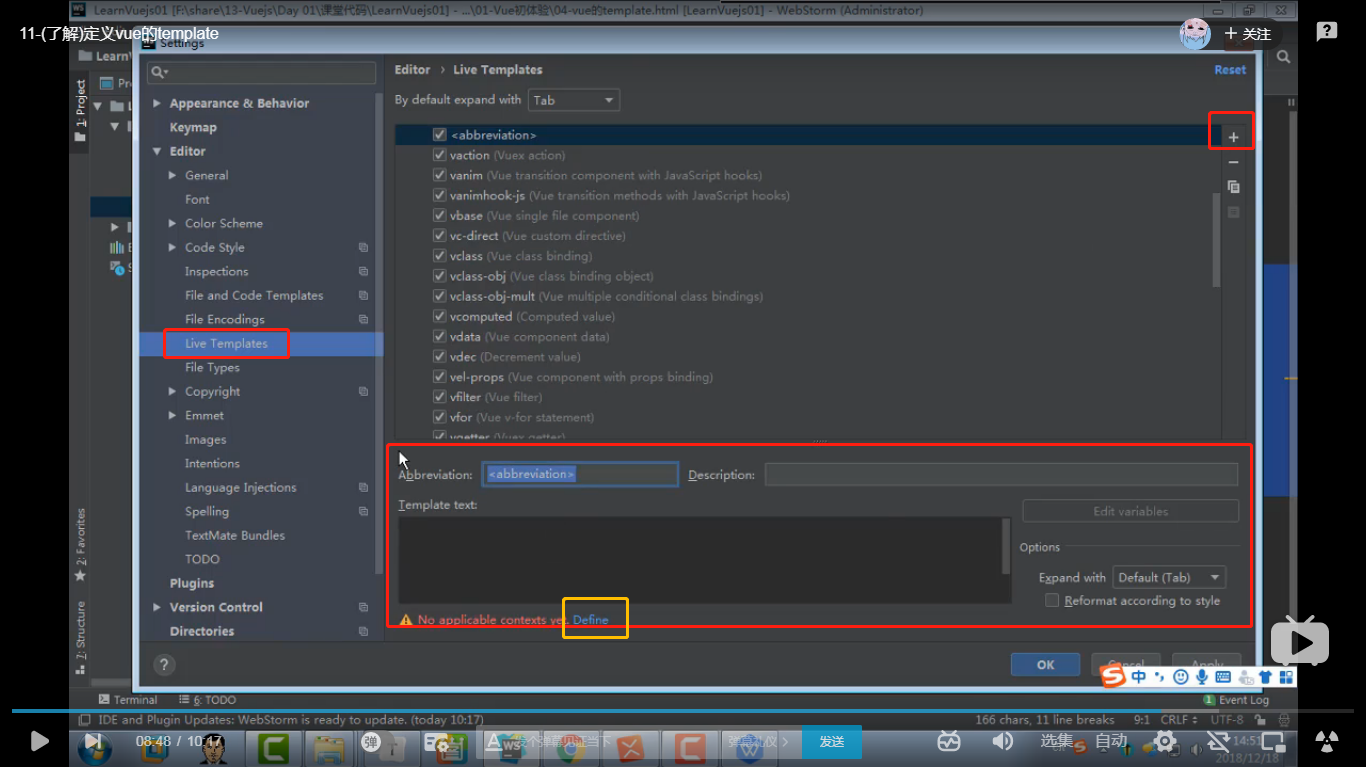Open the Terminal tool window tab
Viewport: 1366px width, 767px height.
click(128, 700)
